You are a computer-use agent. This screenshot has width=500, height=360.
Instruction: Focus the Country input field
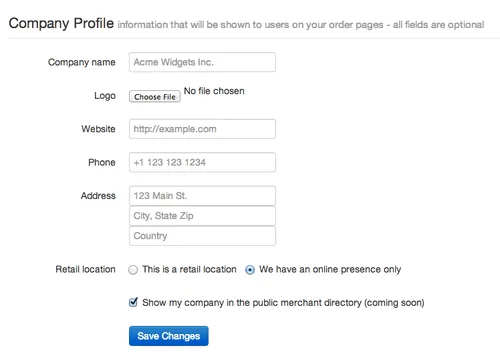[x=202, y=236]
